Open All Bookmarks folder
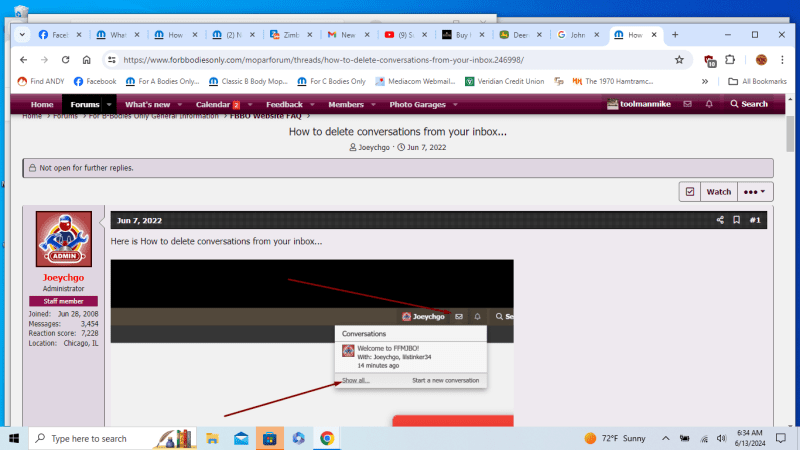This screenshot has height=450, width=800. coord(757,81)
